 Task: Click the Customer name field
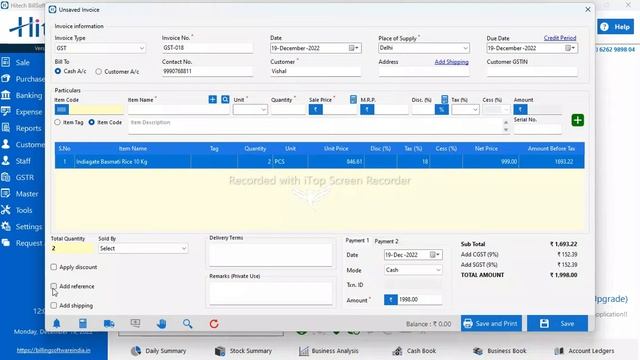[x=315, y=71]
